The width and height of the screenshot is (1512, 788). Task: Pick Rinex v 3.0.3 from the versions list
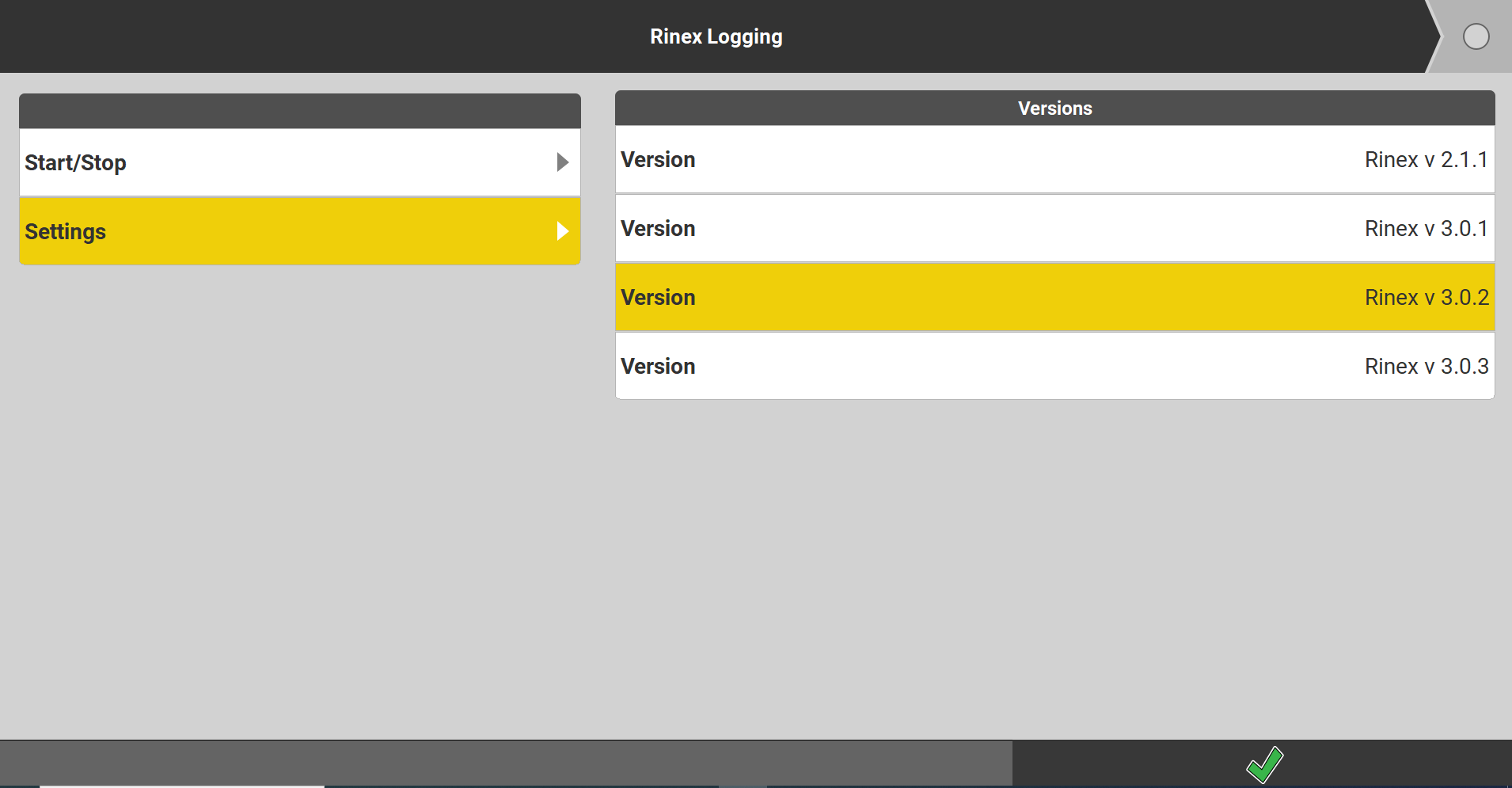coord(1426,367)
